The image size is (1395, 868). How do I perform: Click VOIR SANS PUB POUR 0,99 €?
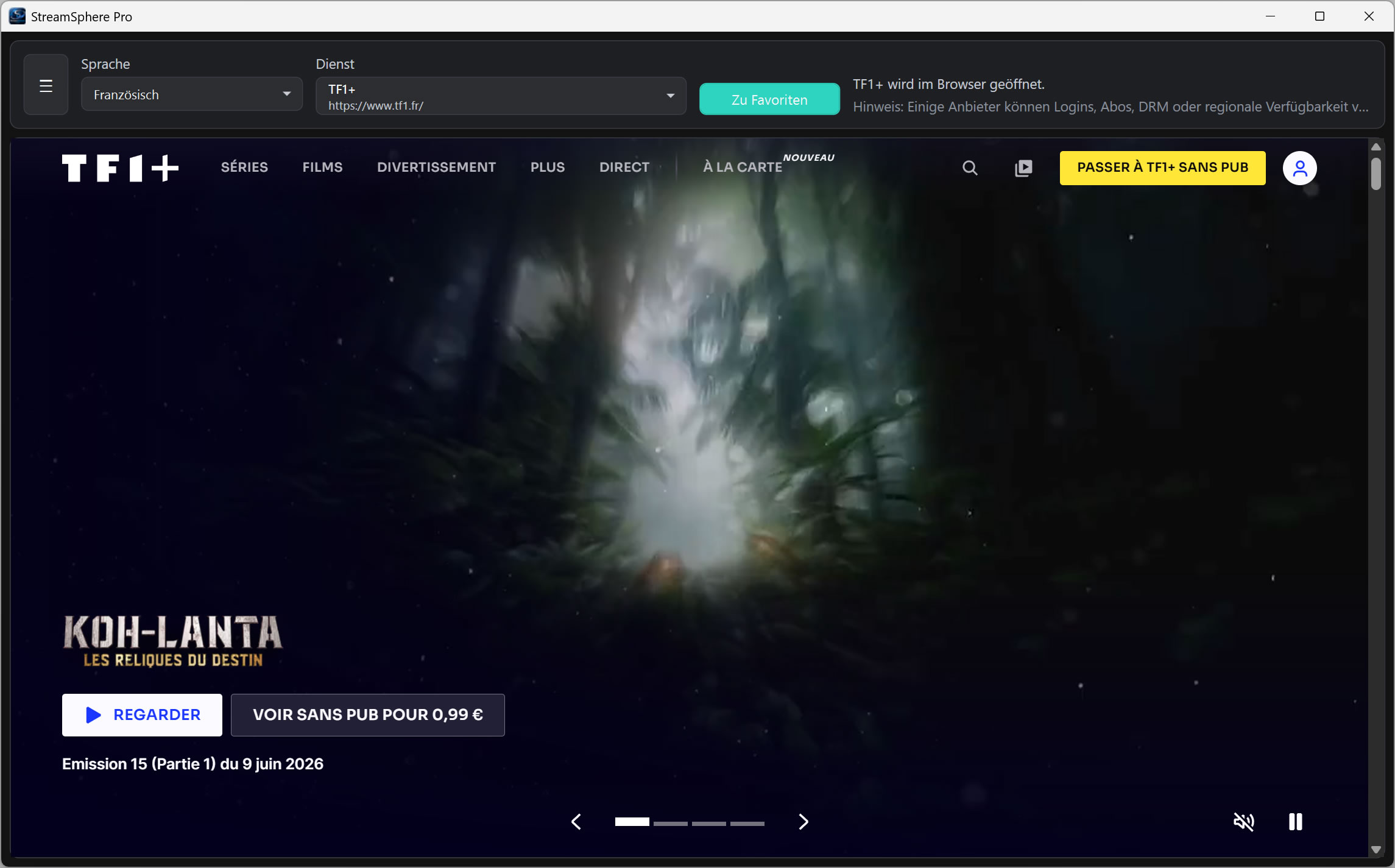(368, 715)
